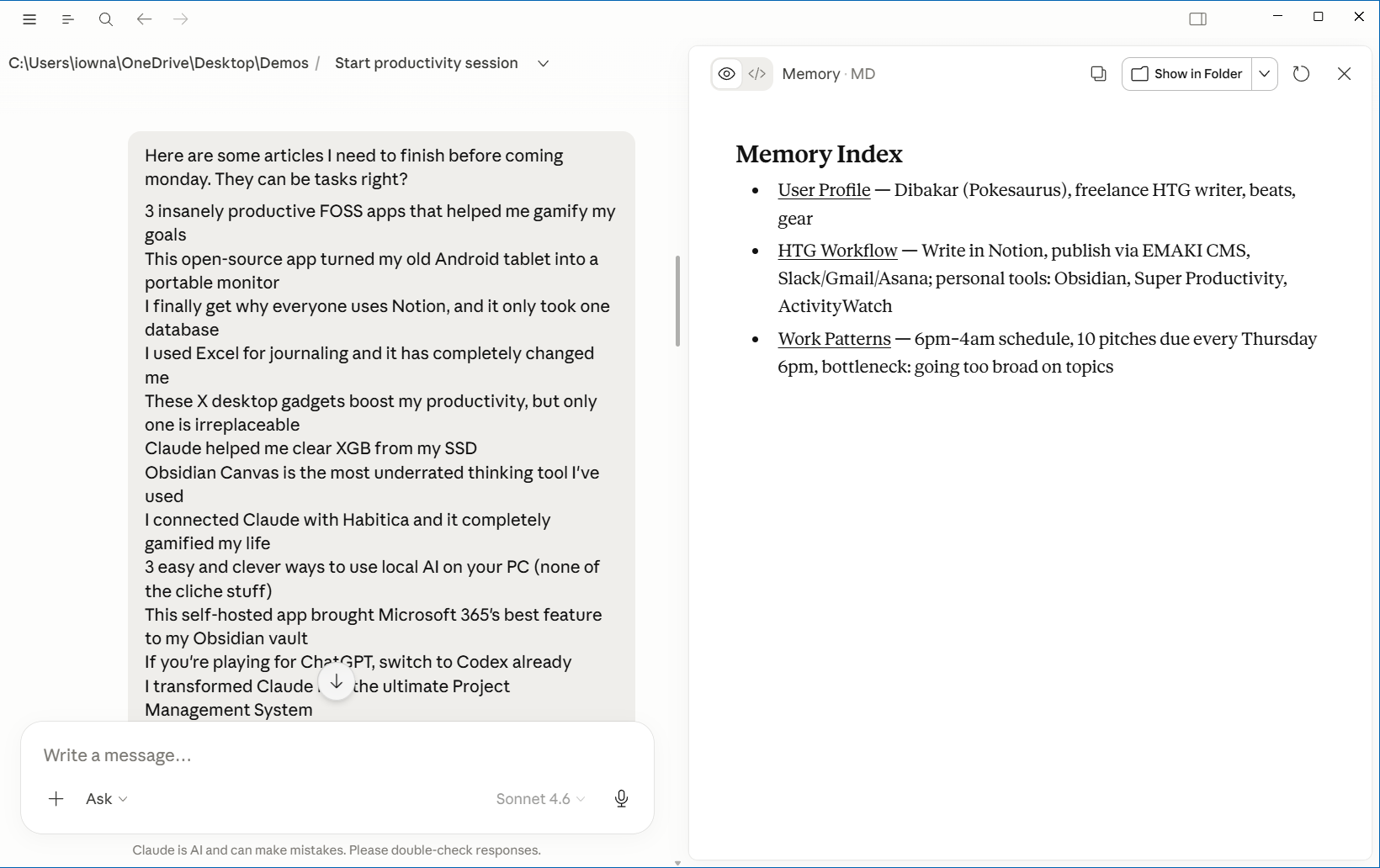Open search with magnifier icon
Viewport: 1380px width, 868px height.
(x=106, y=19)
